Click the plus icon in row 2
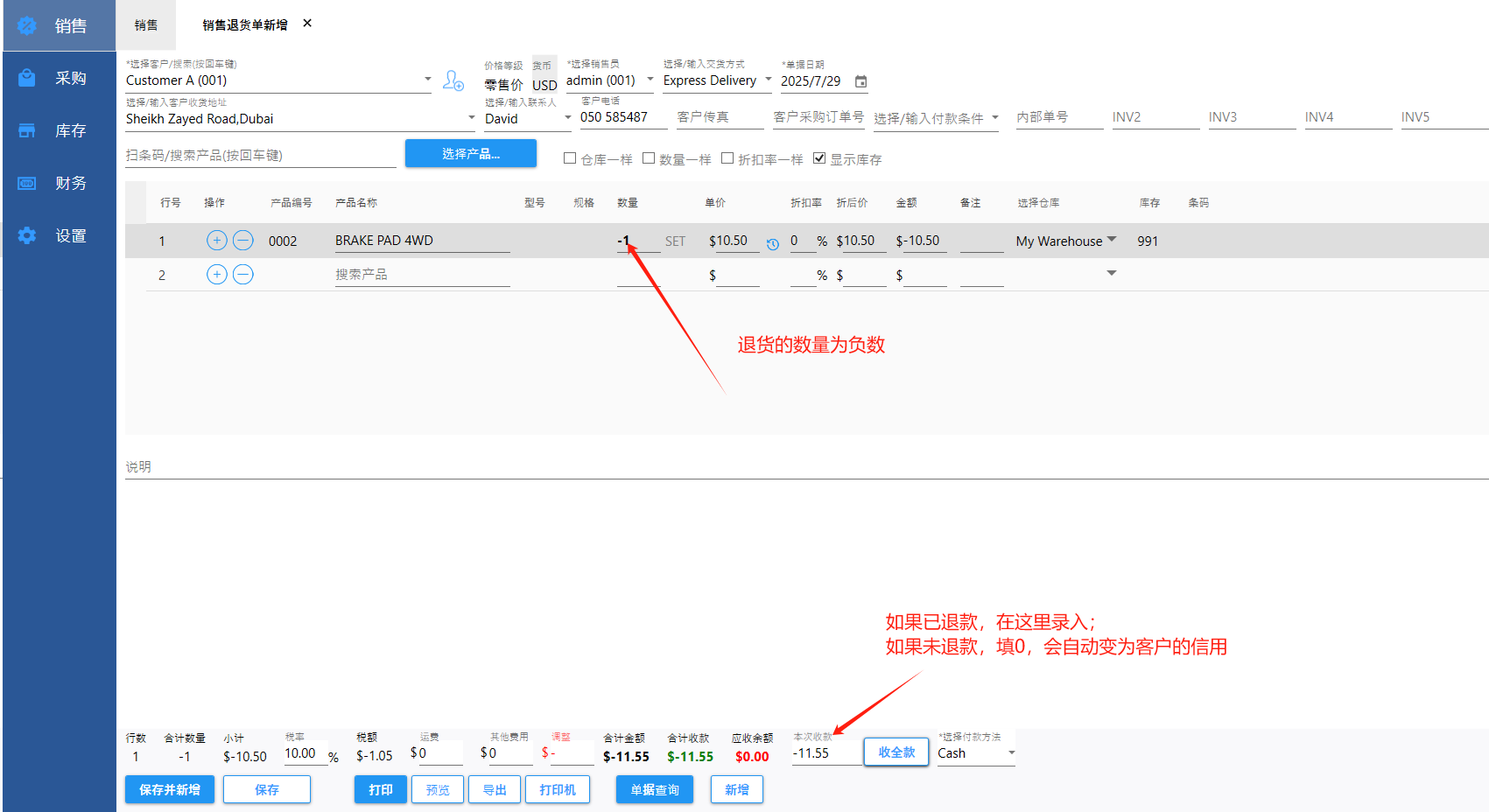The height and width of the screenshot is (812, 1489). coord(216,275)
